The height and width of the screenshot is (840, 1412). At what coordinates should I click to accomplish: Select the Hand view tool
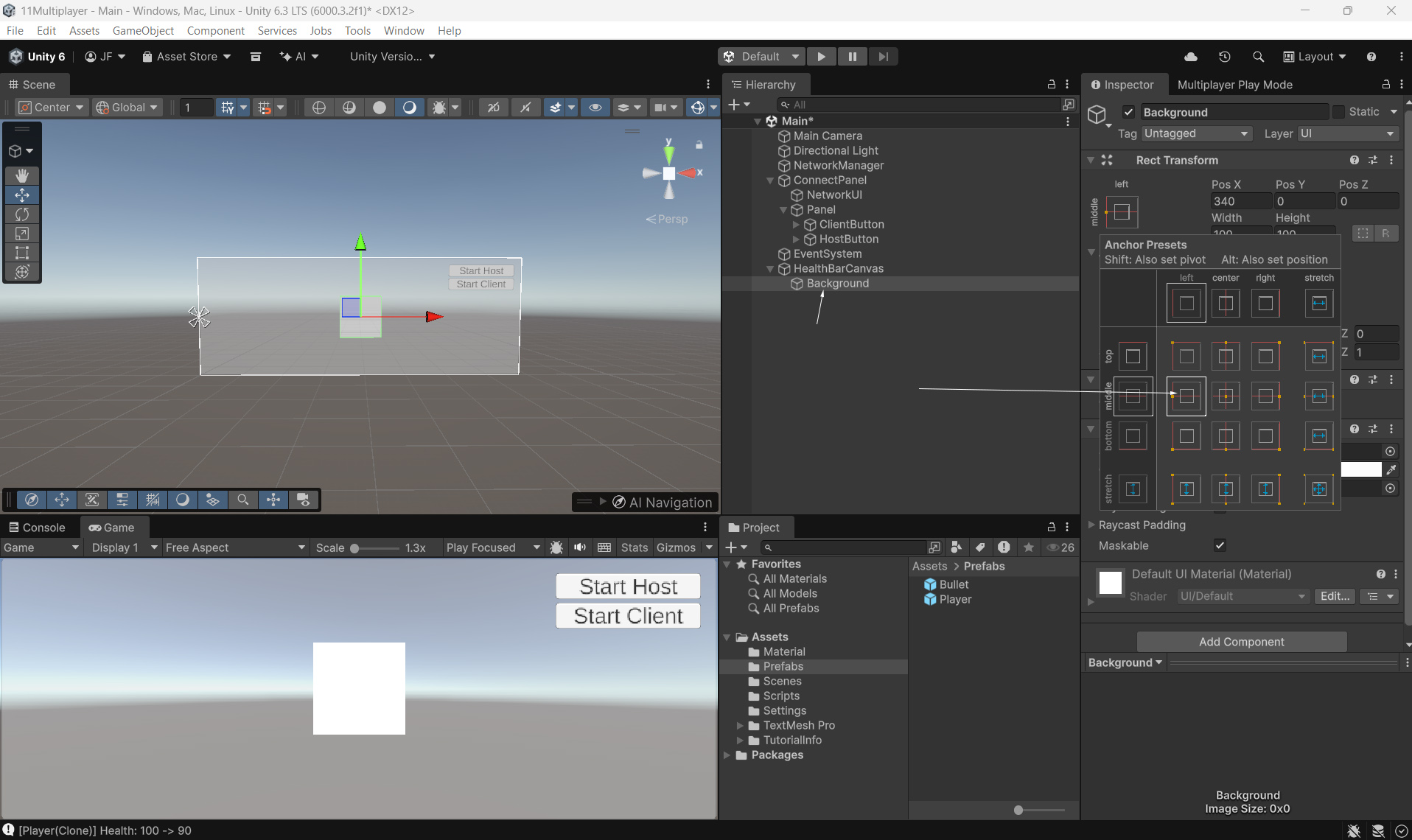pyautogui.click(x=22, y=175)
